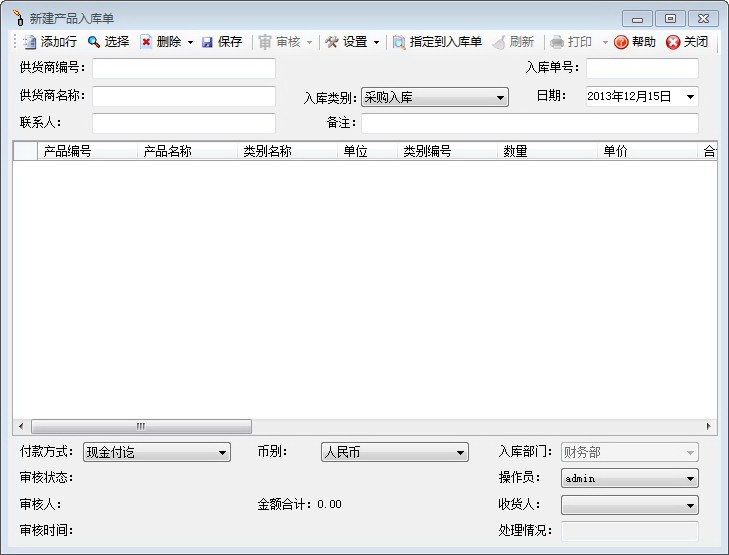Click the 产品名称 column header
This screenshot has width=729, height=555.
[187, 151]
